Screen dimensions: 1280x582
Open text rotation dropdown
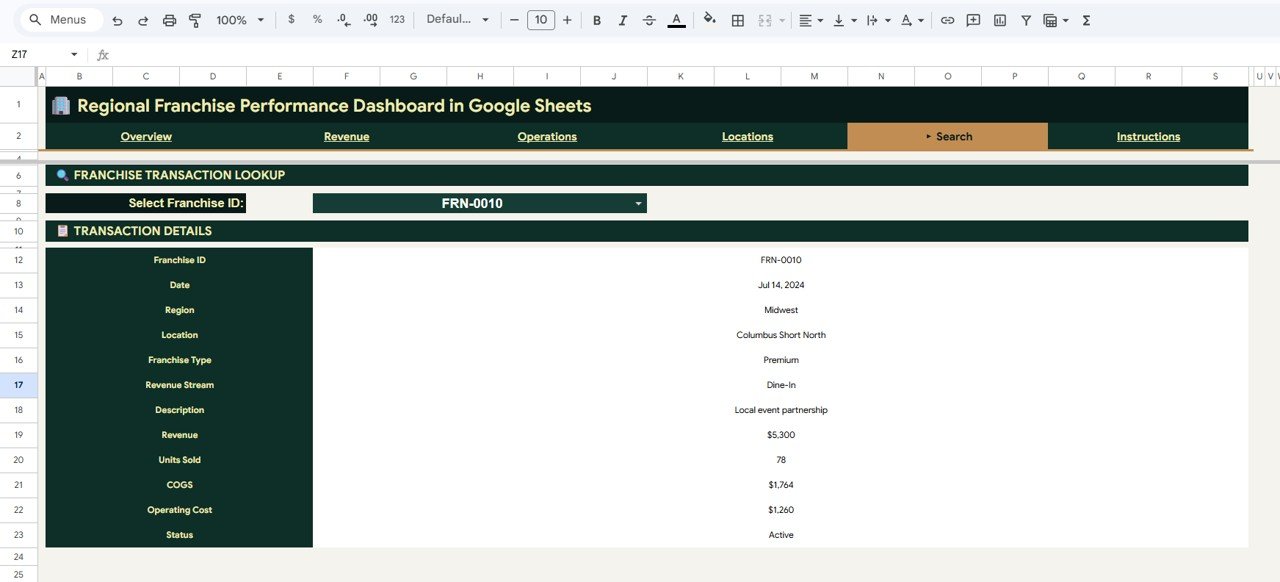click(911, 20)
